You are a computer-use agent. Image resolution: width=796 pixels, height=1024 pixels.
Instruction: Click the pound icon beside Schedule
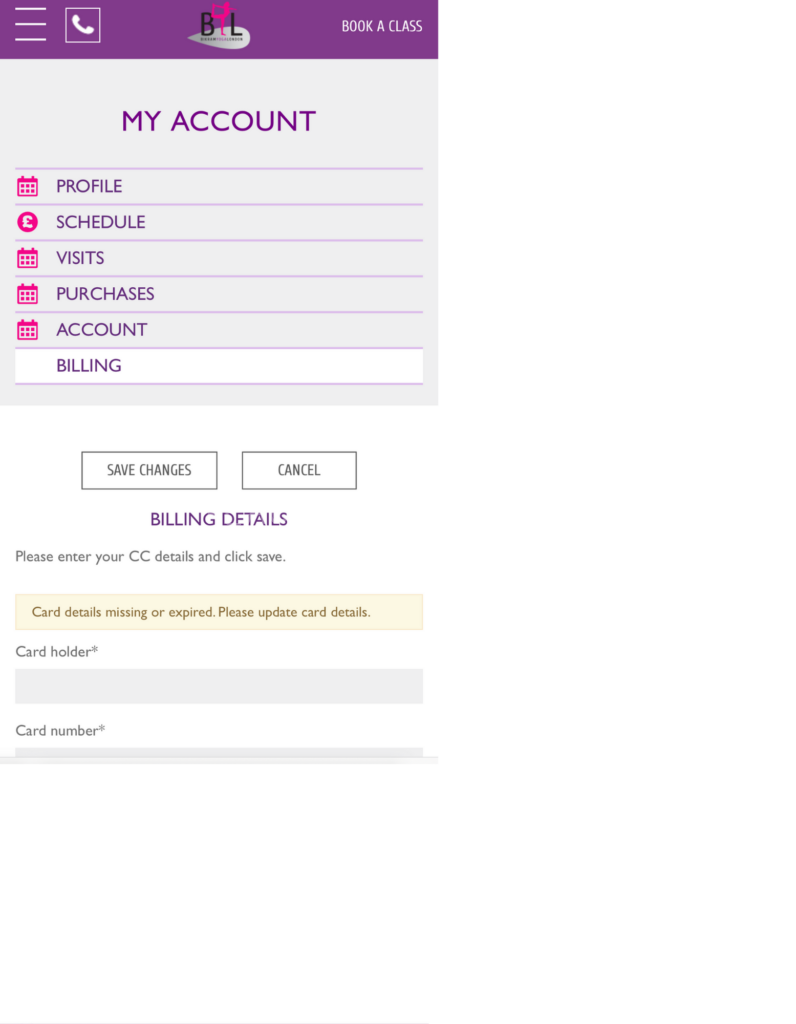(28, 223)
